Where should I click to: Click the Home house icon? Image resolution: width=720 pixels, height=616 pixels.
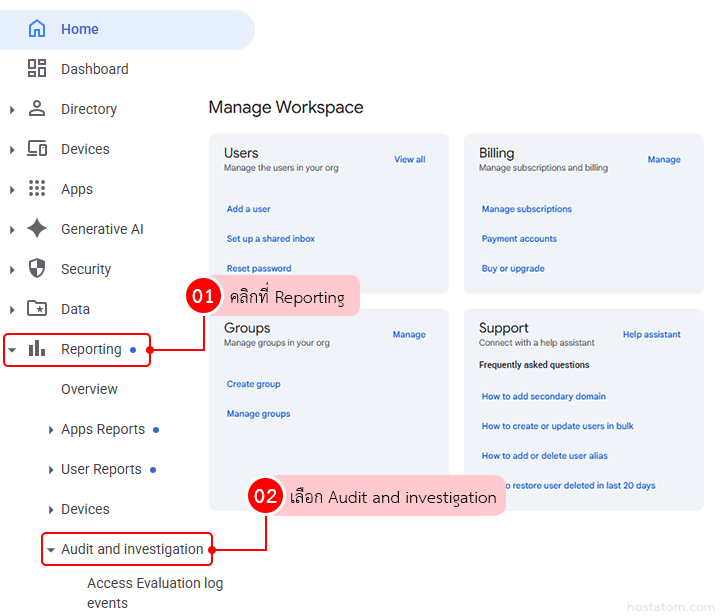pos(37,29)
